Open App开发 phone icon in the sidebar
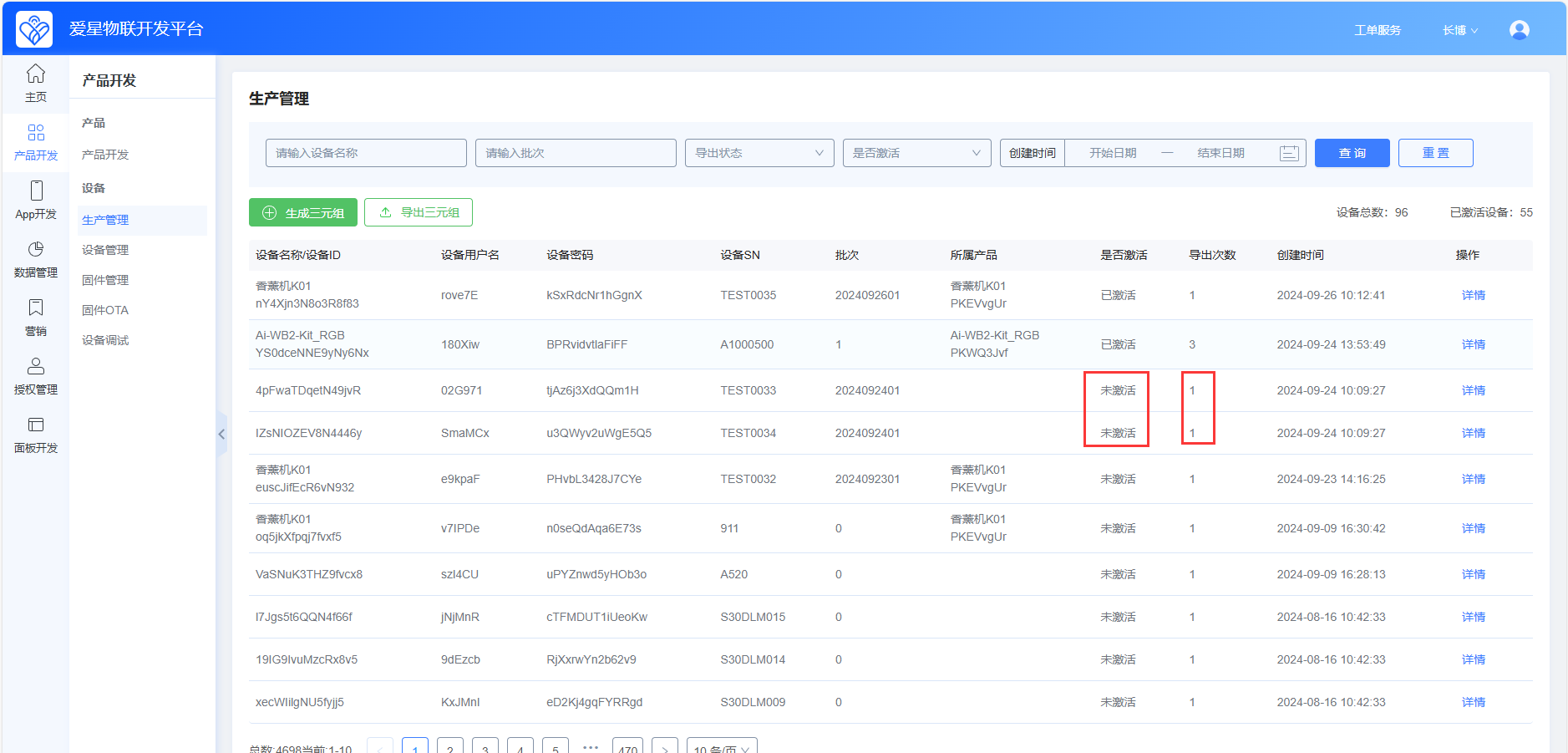This screenshot has height=753, width=1568. coord(36,191)
